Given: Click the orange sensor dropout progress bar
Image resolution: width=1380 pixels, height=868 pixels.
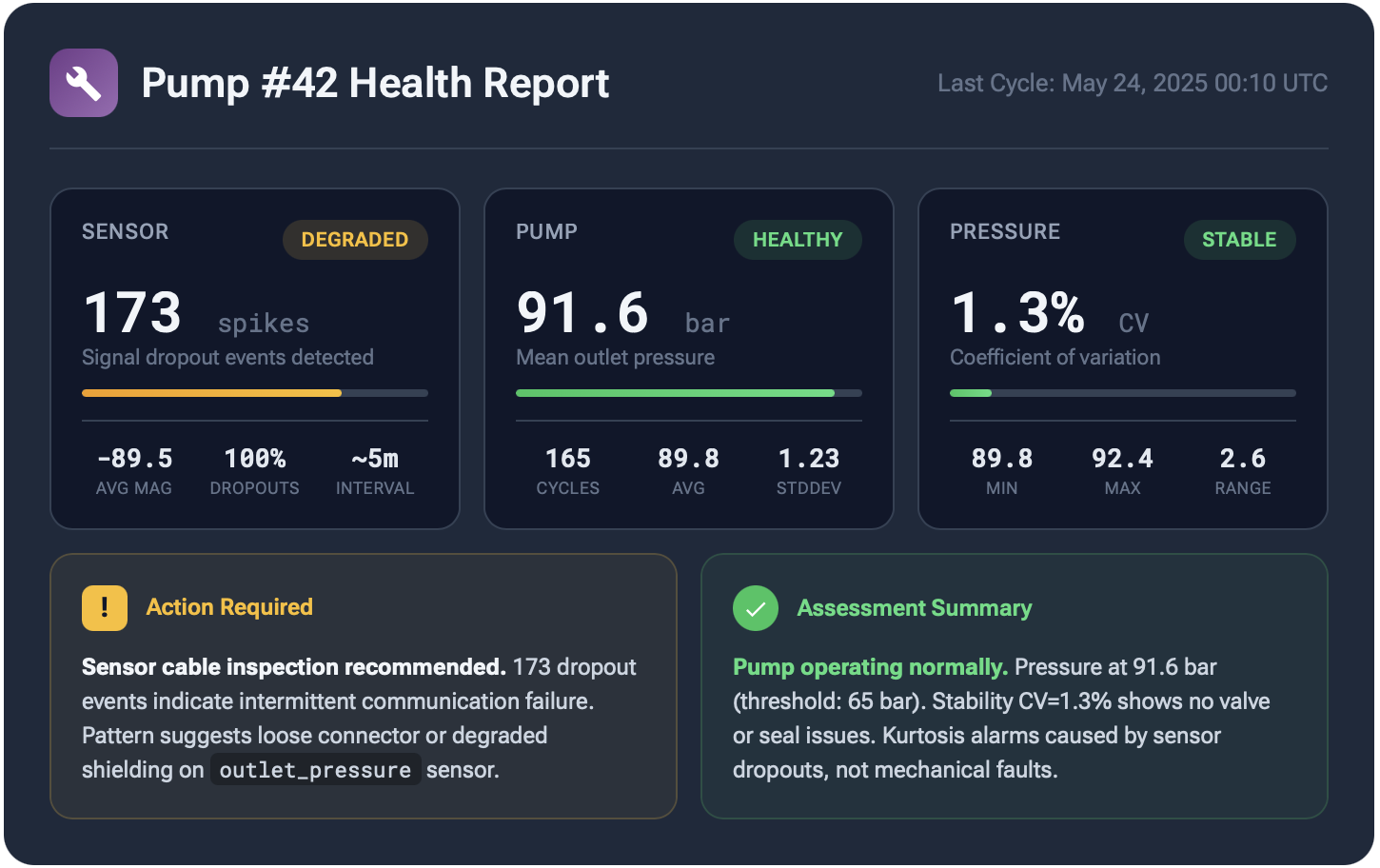Looking at the screenshot, I should 211,392.
